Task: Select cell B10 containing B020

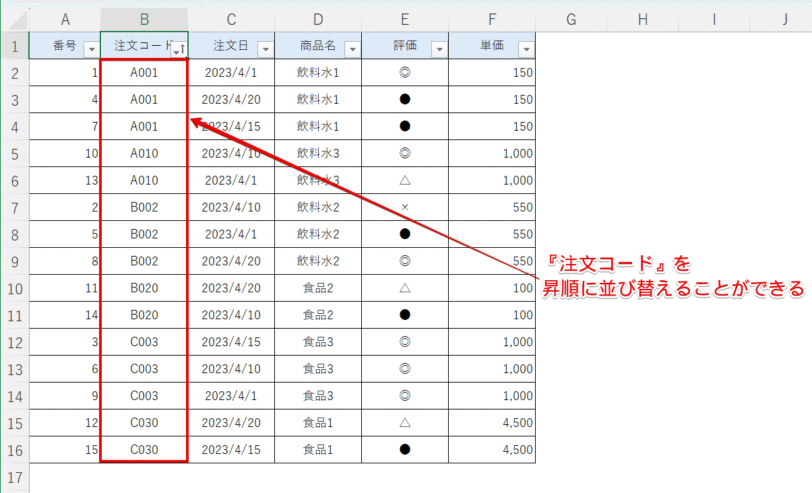Action: 144,288
